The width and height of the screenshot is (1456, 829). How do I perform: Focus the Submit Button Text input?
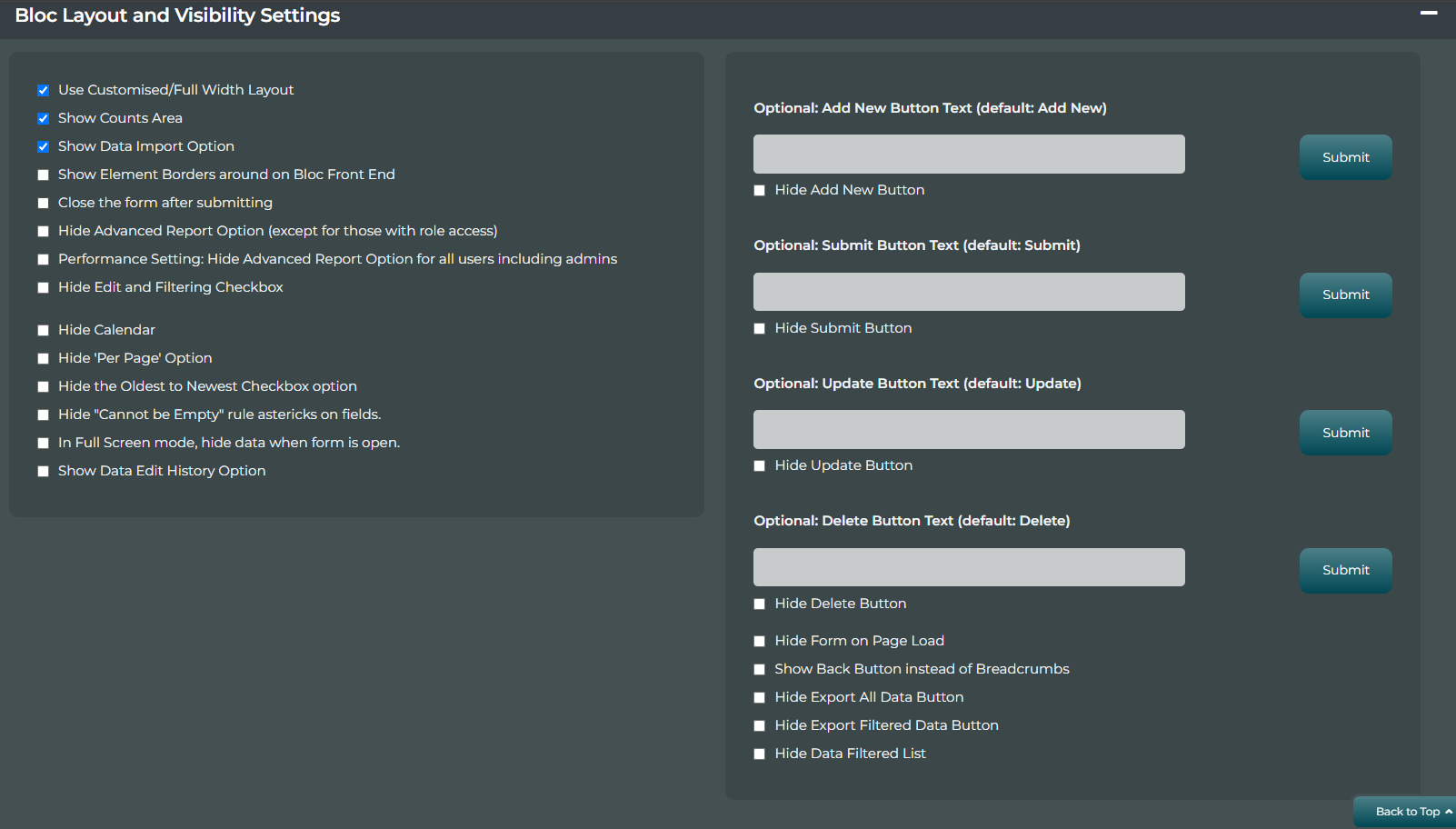coord(968,292)
